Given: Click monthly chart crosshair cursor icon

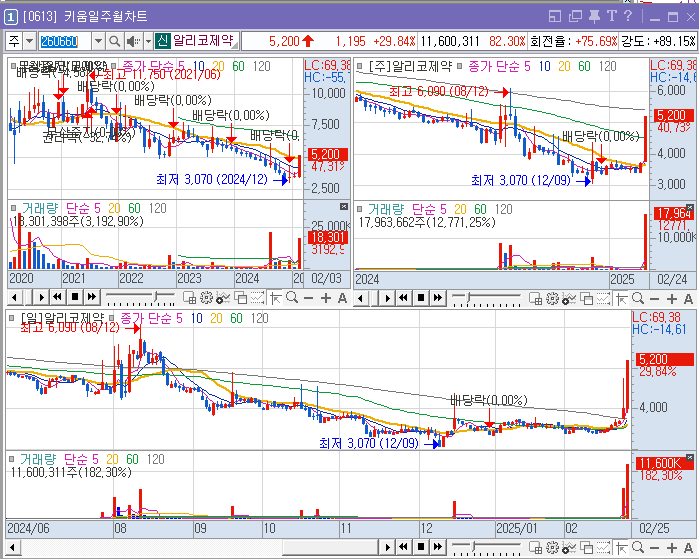Looking at the screenshot, I should tap(275, 297).
